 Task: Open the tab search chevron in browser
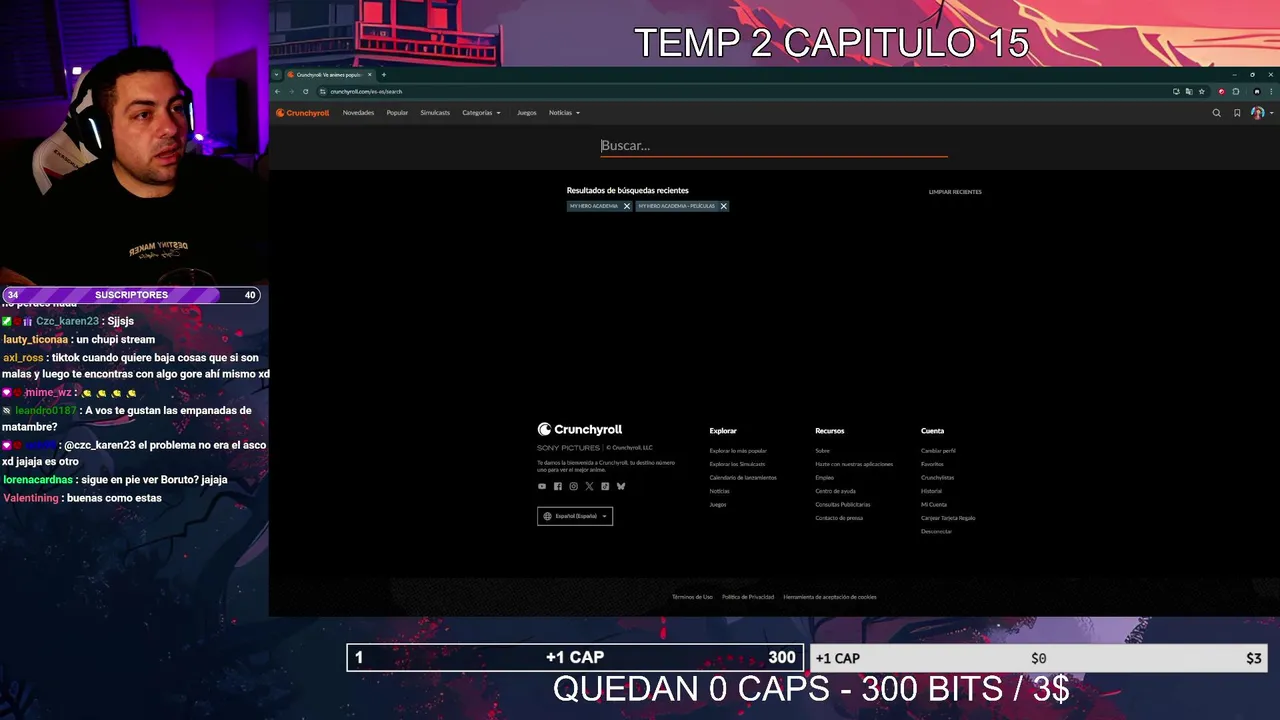[x=277, y=74]
